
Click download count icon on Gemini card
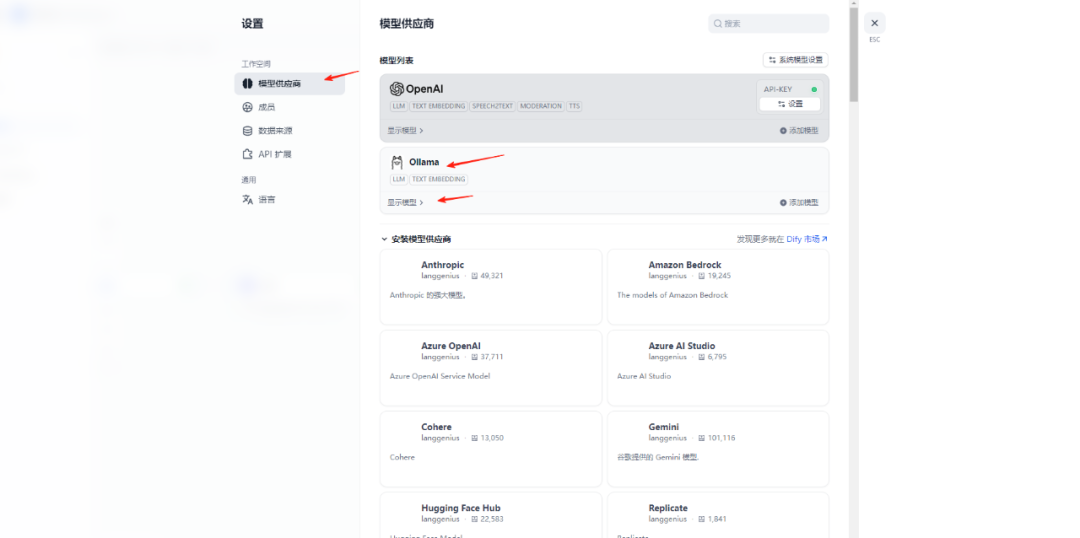coord(702,438)
